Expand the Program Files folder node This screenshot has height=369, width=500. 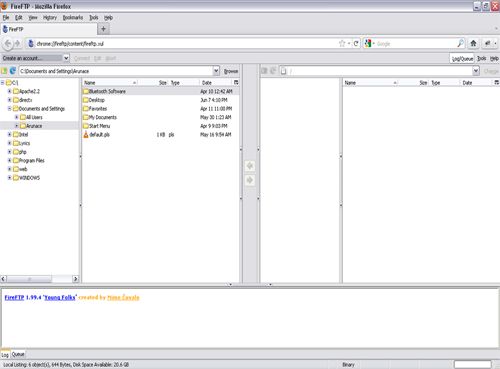click(x=10, y=160)
